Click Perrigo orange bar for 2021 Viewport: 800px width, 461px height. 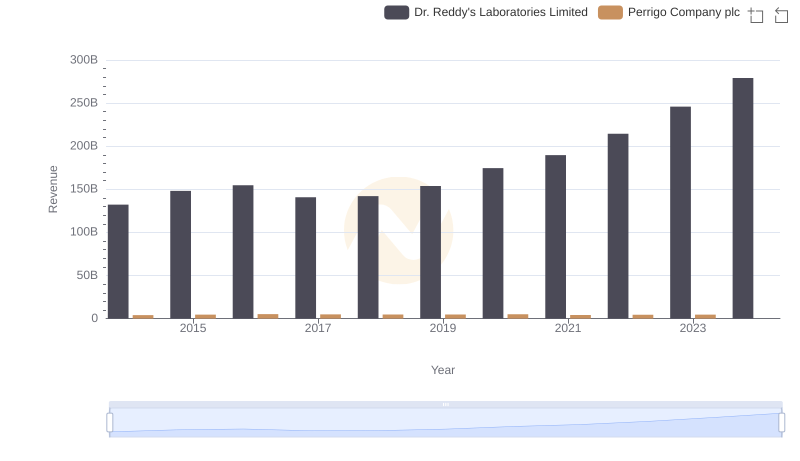click(581, 317)
